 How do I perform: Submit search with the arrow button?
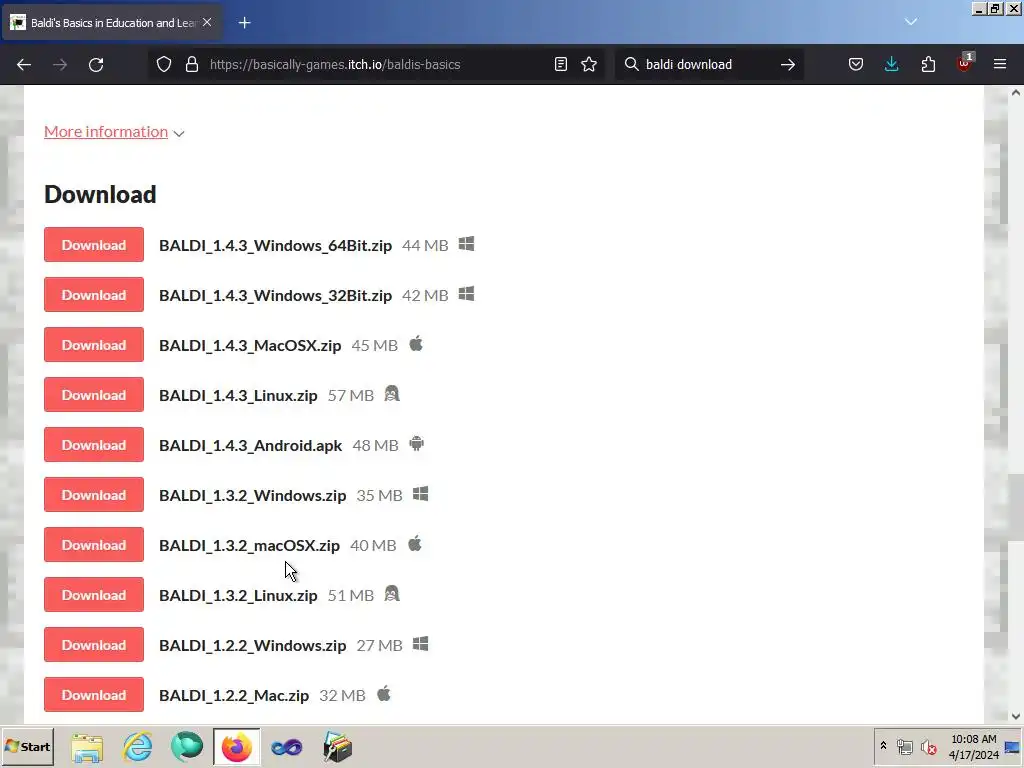click(x=788, y=65)
